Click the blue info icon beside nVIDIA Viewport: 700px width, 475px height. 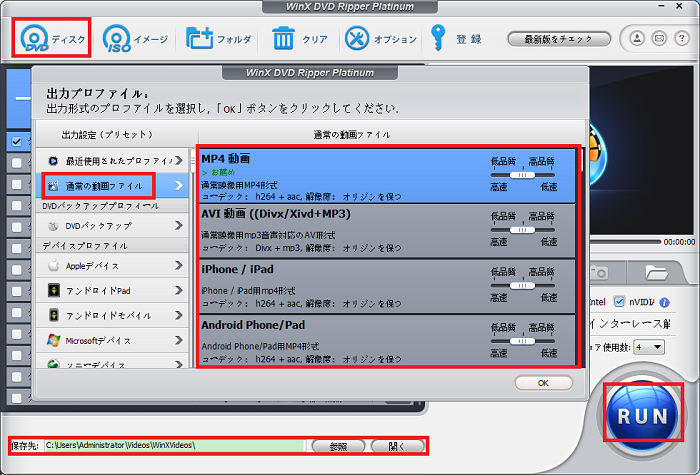pyautogui.click(x=664, y=303)
